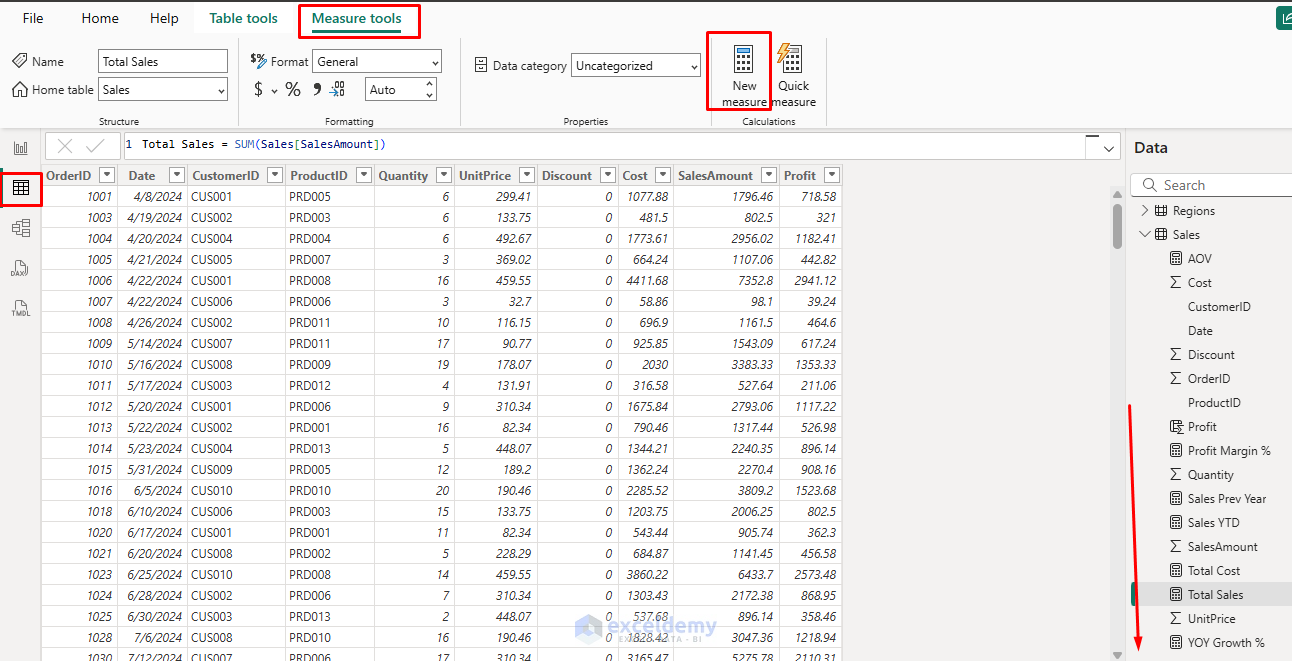Open Model view from the left sidebar
1292x661 pixels.
click(x=20, y=227)
